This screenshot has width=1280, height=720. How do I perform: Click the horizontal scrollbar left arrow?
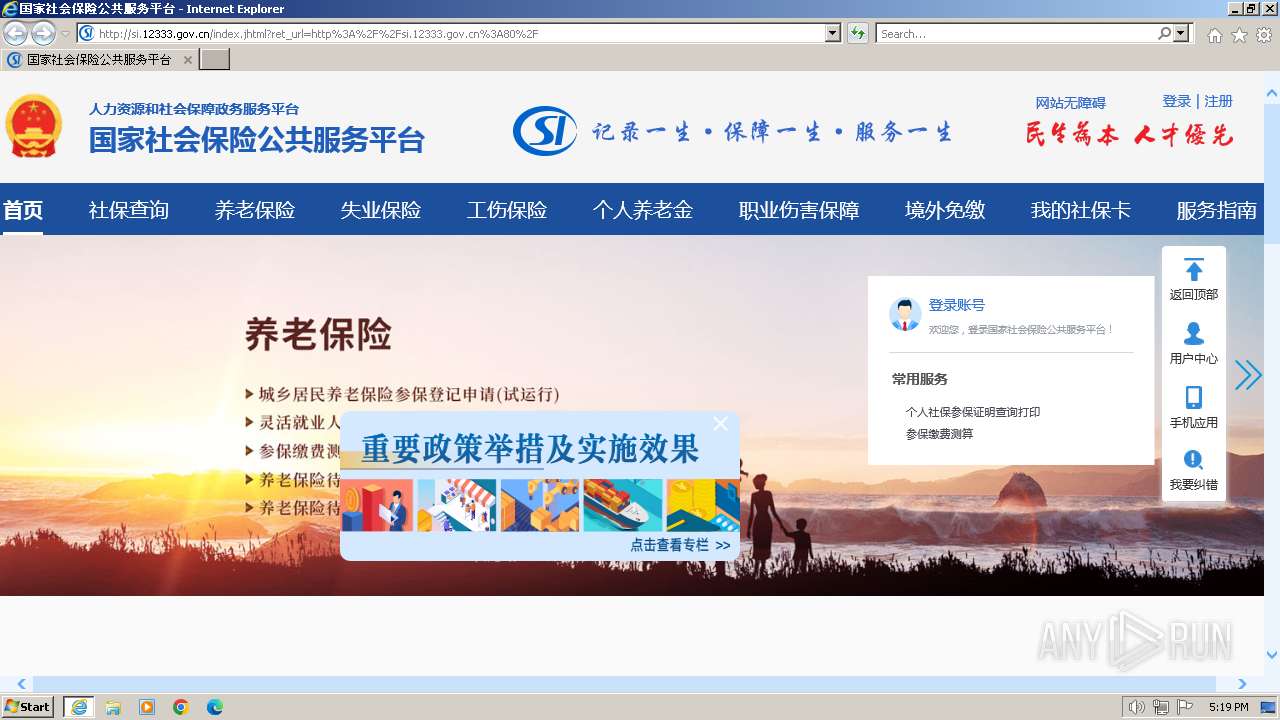pos(22,684)
